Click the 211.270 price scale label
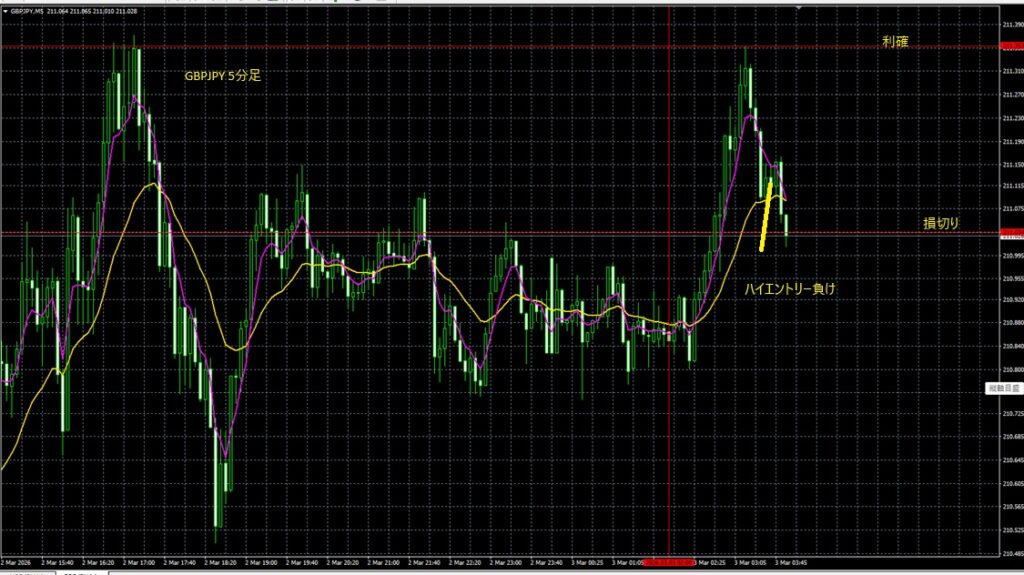This screenshot has width=1024, height=575. point(1012,95)
